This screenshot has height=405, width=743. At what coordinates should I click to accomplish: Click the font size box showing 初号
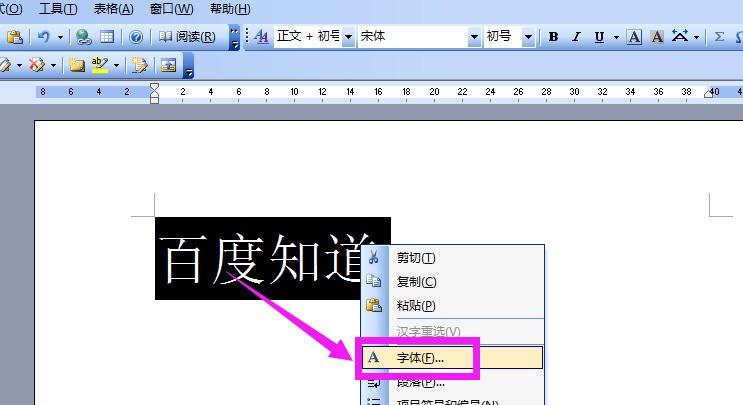click(x=502, y=36)
